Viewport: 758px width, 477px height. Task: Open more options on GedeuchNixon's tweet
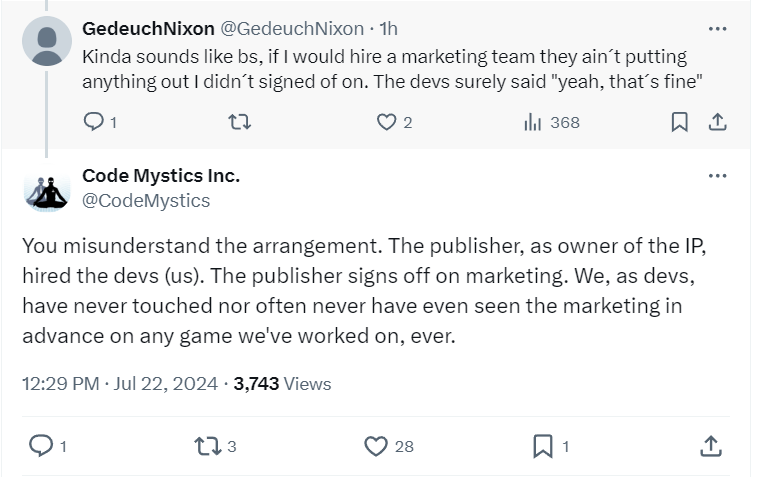coord(717,29)
